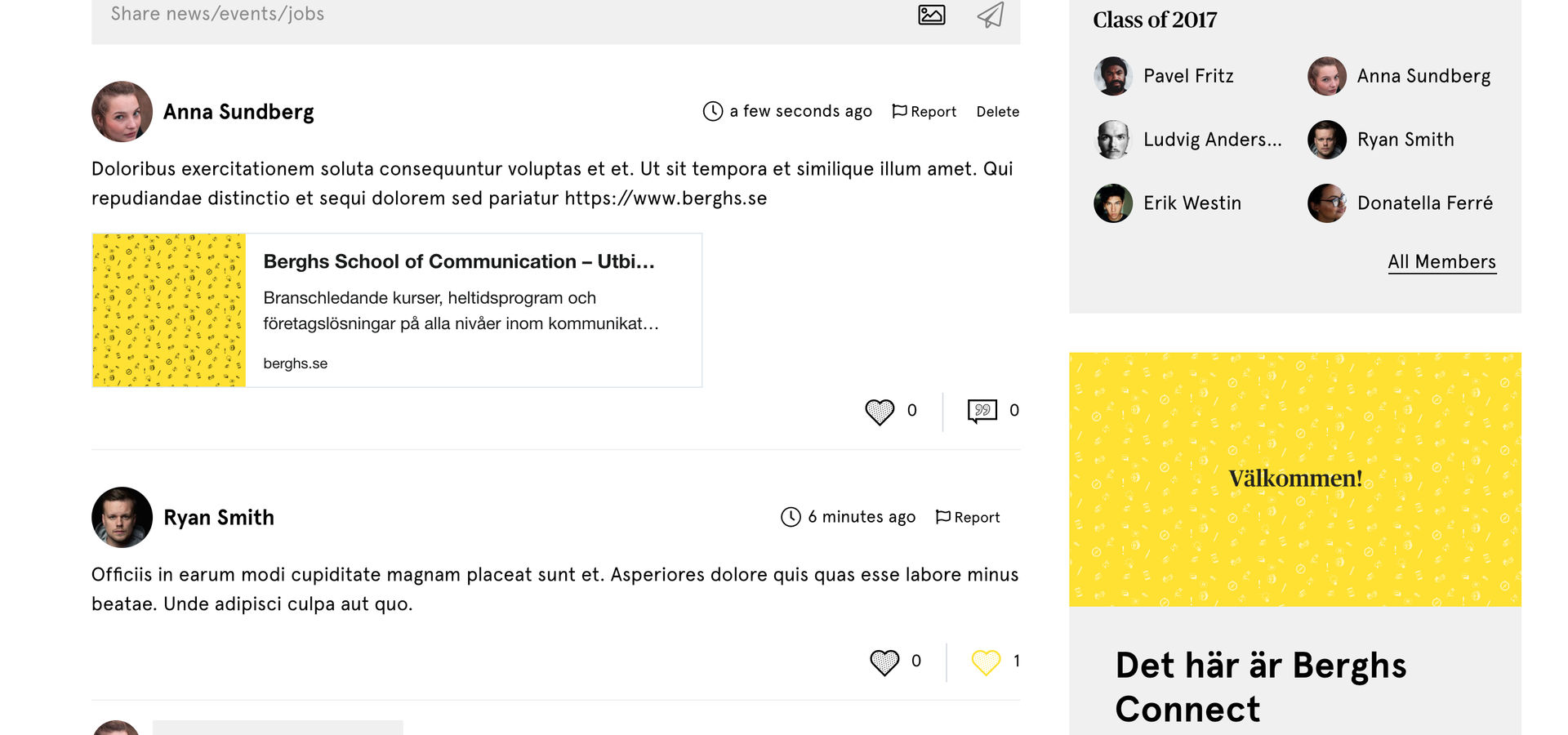Open comments icon on Anna Sundberg's post
This screenshot has width=1568, height=735.
coord(982,411)
